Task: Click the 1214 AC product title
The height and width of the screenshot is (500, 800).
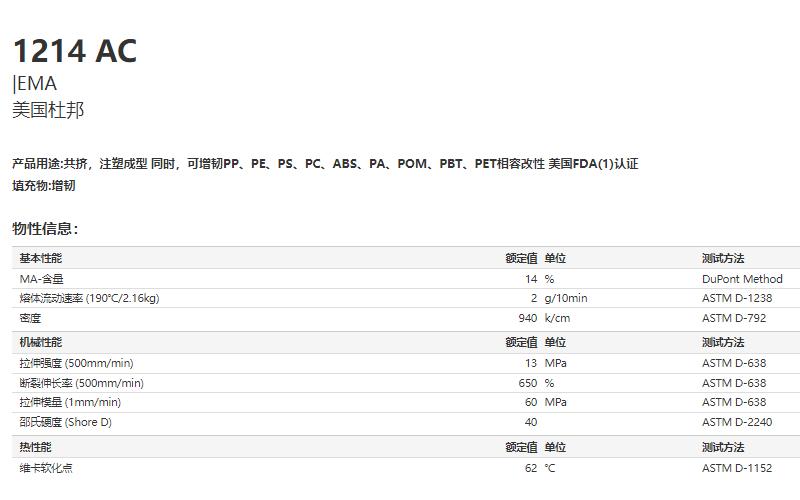Action: (x=75, y=51)
